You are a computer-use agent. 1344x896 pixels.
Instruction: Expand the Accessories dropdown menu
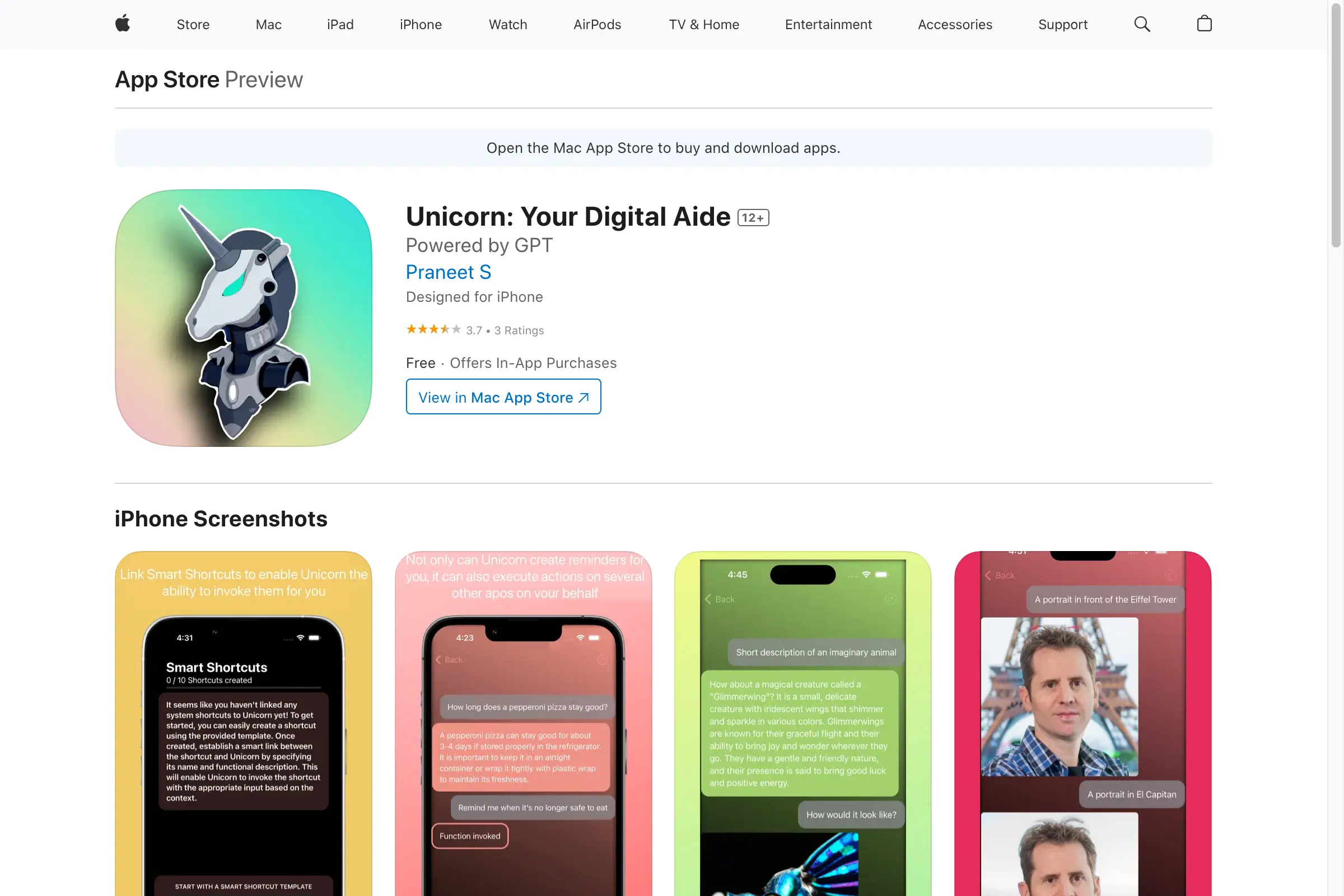pyautogui.click(x=955, y=24)
